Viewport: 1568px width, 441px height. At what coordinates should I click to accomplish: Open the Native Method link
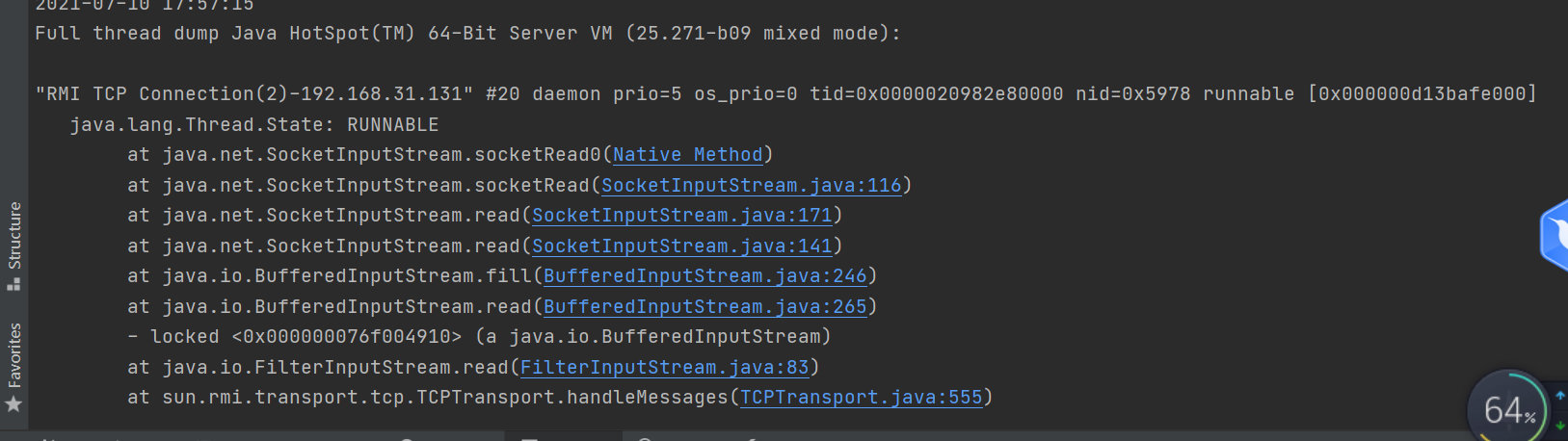tap(687, 155)
